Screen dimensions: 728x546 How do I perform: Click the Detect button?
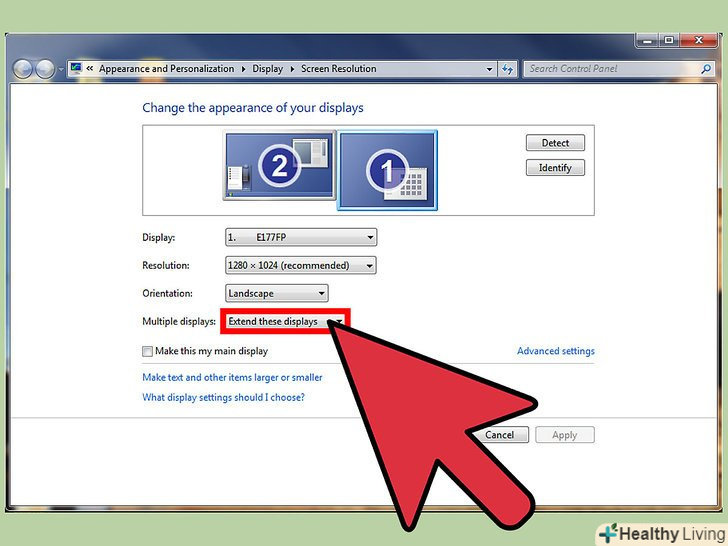tap(555, 143)
